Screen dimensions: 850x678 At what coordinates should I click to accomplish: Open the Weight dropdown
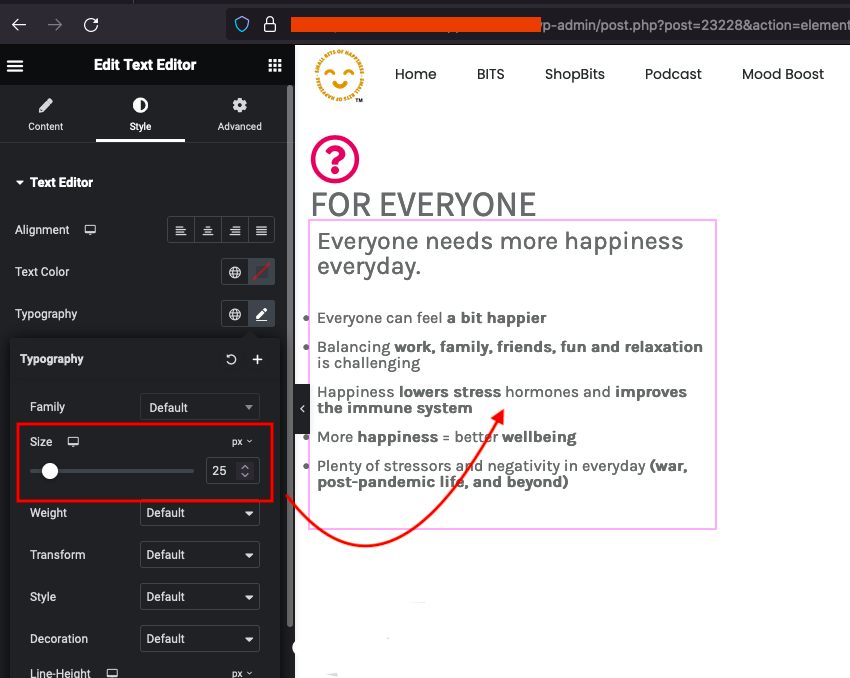coord(199,513)
